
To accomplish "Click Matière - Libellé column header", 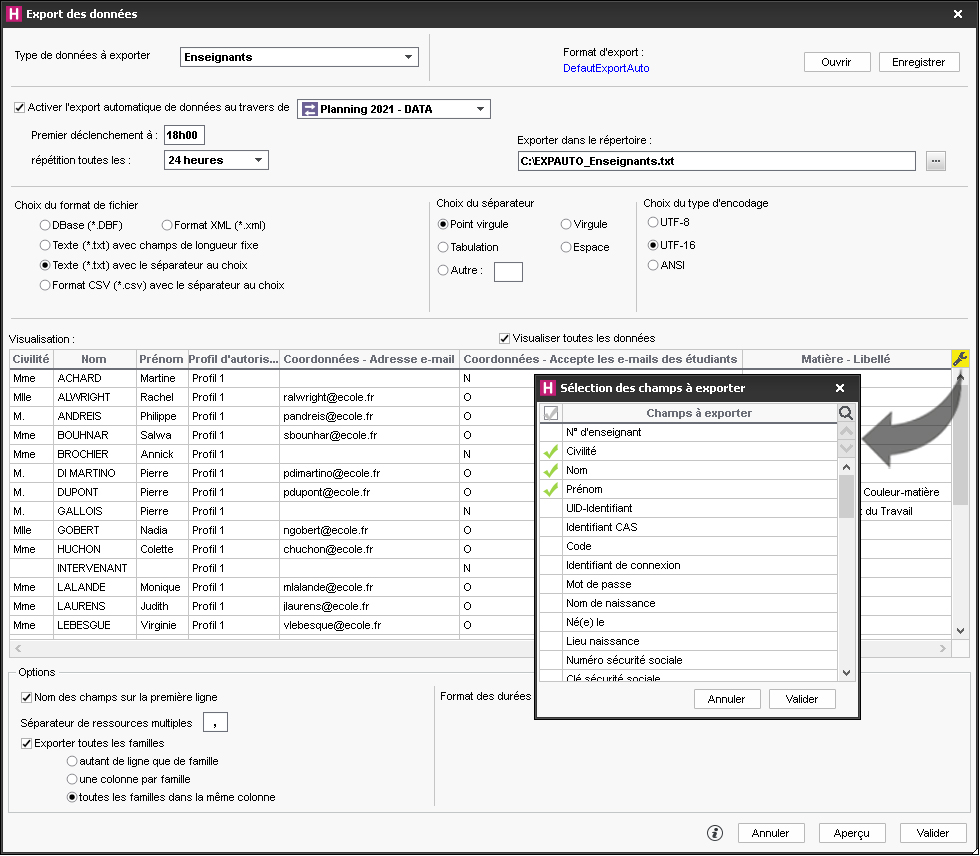I will click(x=846, y=359).
